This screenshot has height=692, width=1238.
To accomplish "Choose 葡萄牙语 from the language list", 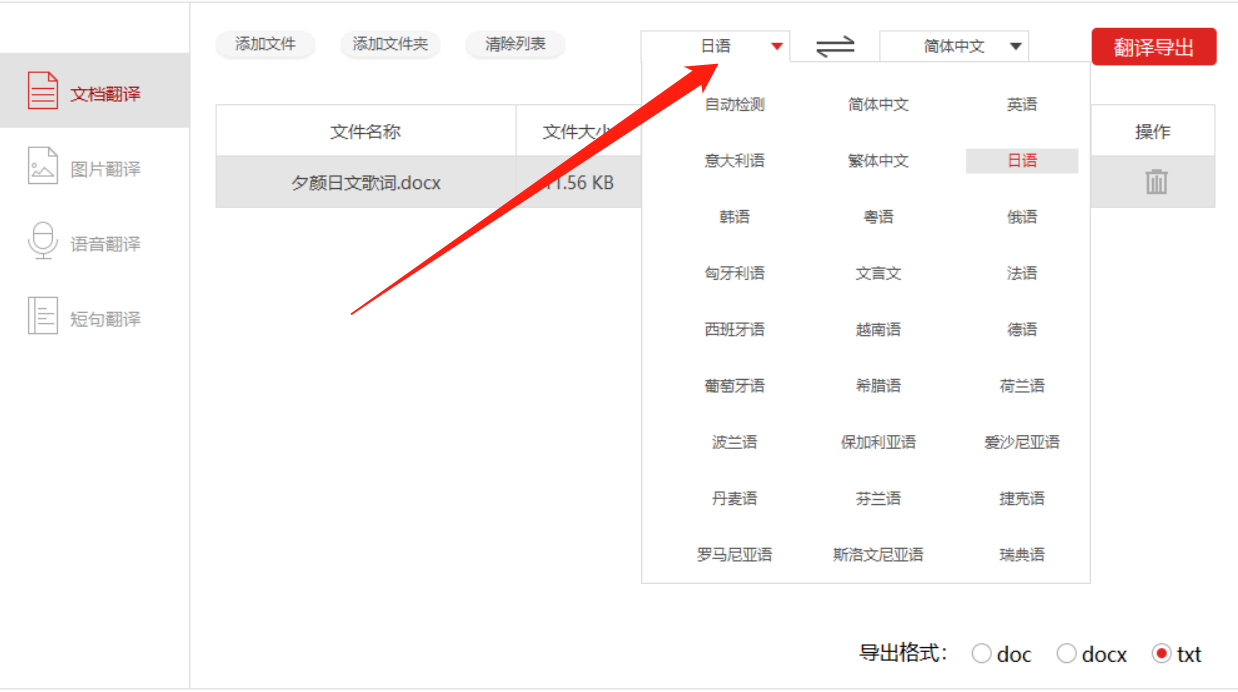I will [734, 385].
